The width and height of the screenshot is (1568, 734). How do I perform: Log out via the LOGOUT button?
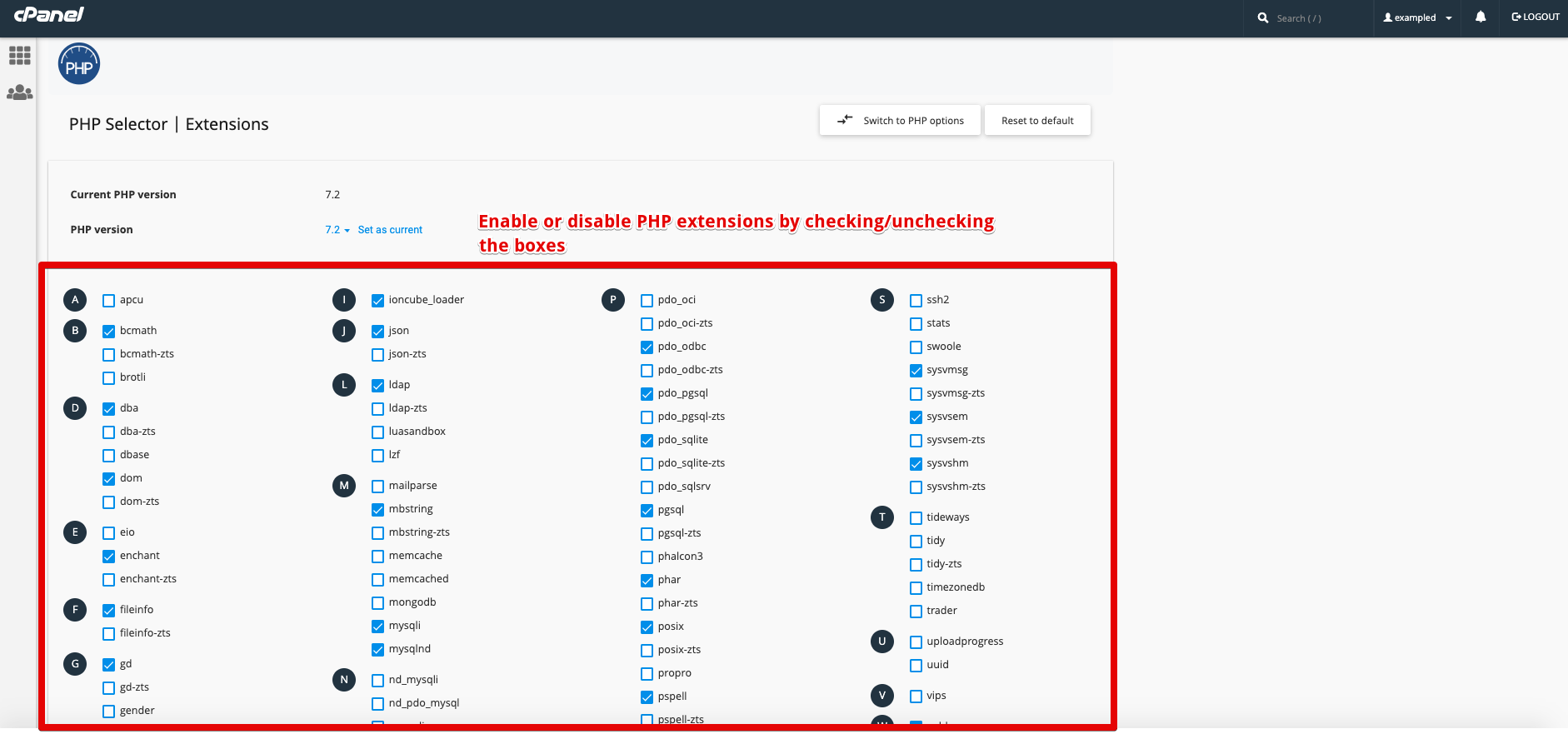pos(1536,17)
